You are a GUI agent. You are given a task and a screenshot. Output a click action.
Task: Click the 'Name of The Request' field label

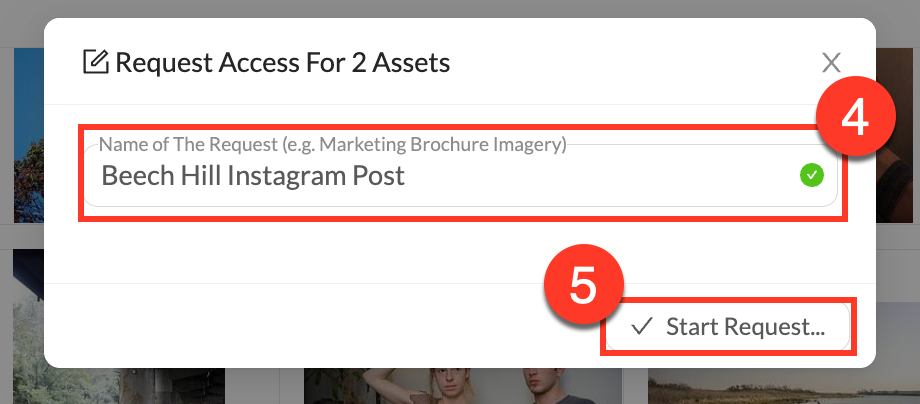(332, 145)
